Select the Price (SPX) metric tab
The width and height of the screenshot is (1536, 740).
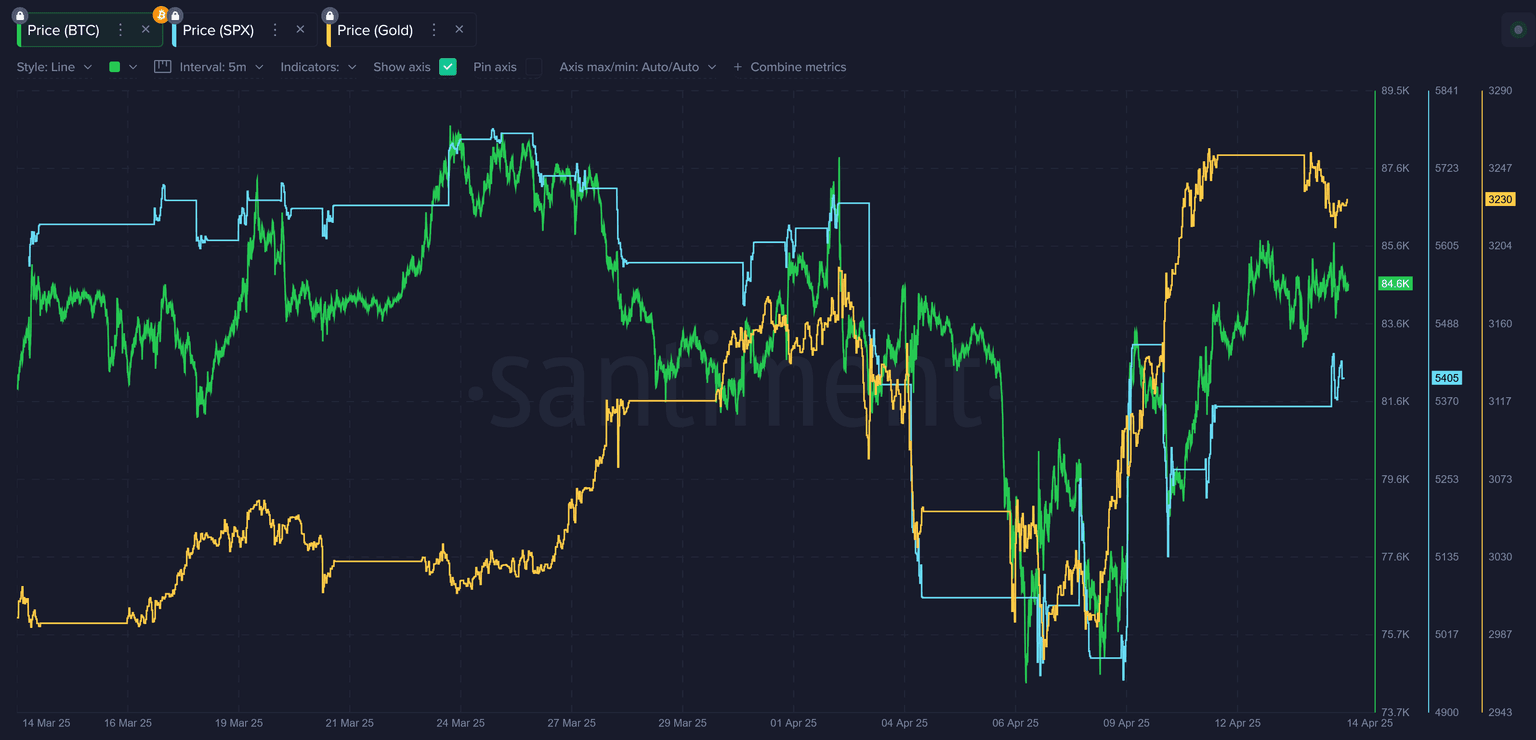pos(218,30)
